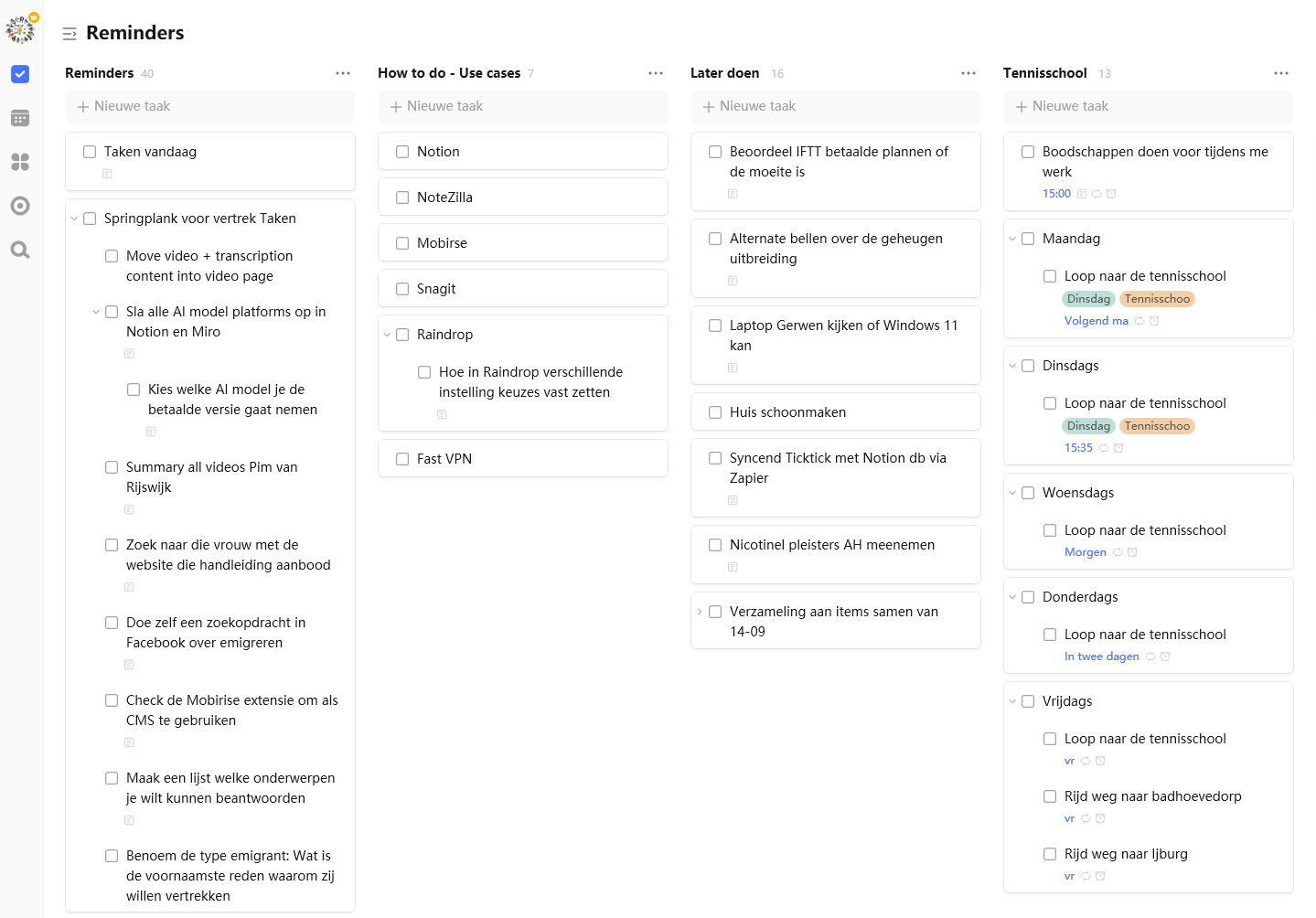This screenshot has width=1316, height=918.
Task: Tick the Taken vandaag checkbox
Action: coord(90,152)
